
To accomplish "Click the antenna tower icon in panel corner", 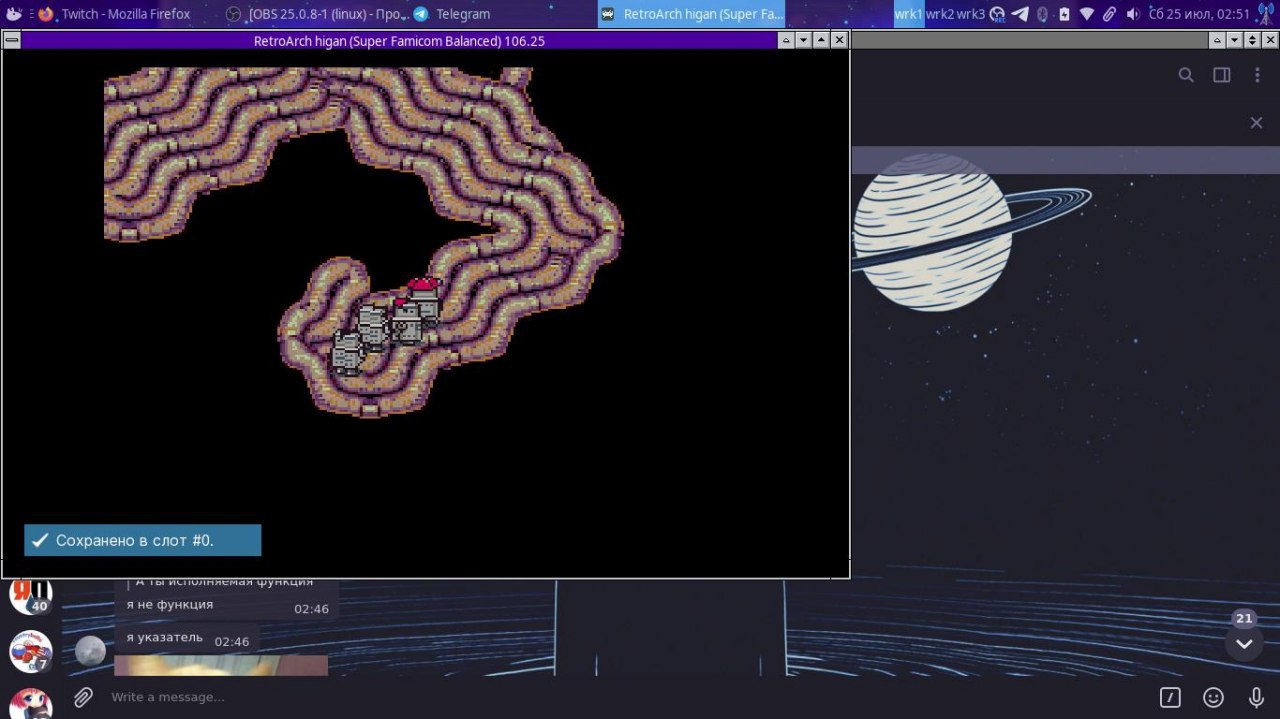I will click(1266, 14).
